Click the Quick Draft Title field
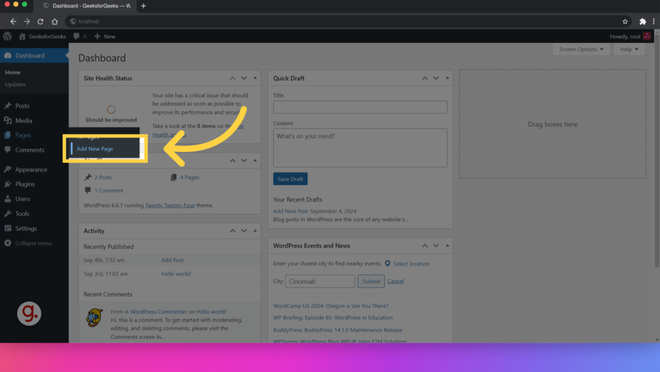 pyautogui.click(x=360, y=107)
